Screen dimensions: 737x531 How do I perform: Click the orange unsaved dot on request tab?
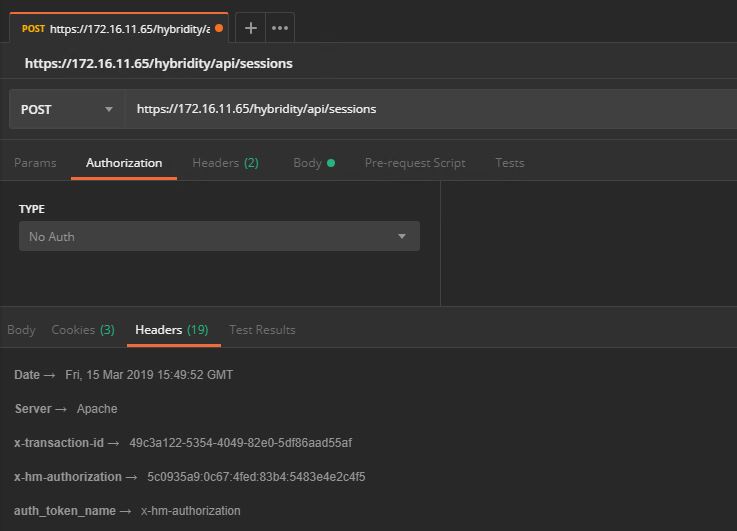219,28
